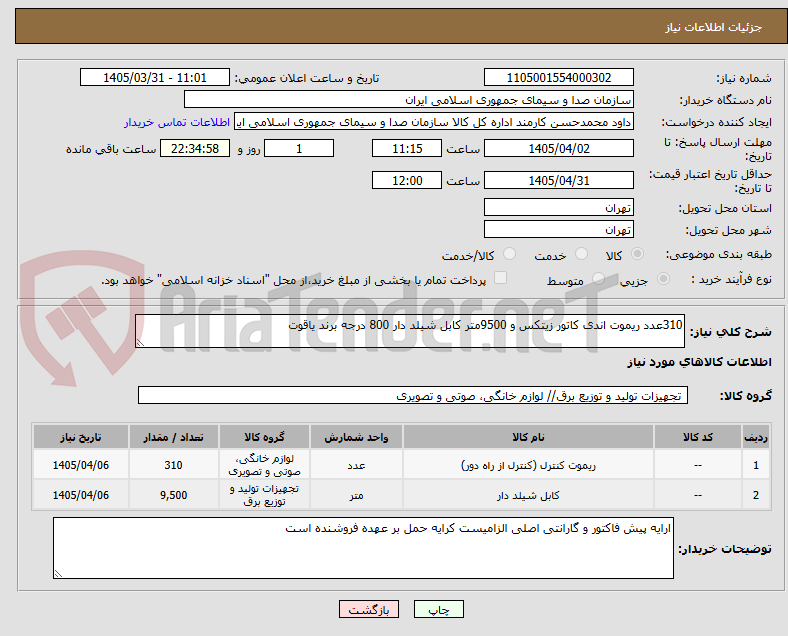Click the ردیف column header

click(x=755, y=437)
